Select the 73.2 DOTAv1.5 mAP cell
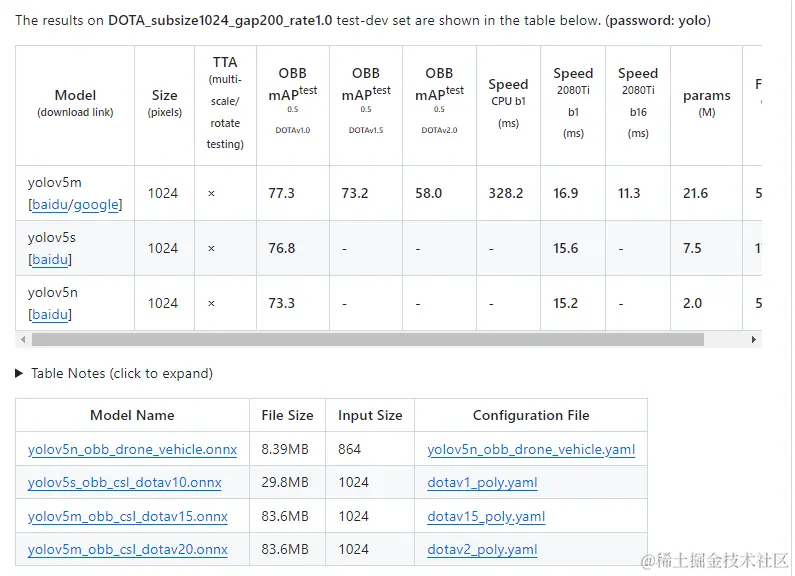Screen dimensions: 795x576 (355, 193)
